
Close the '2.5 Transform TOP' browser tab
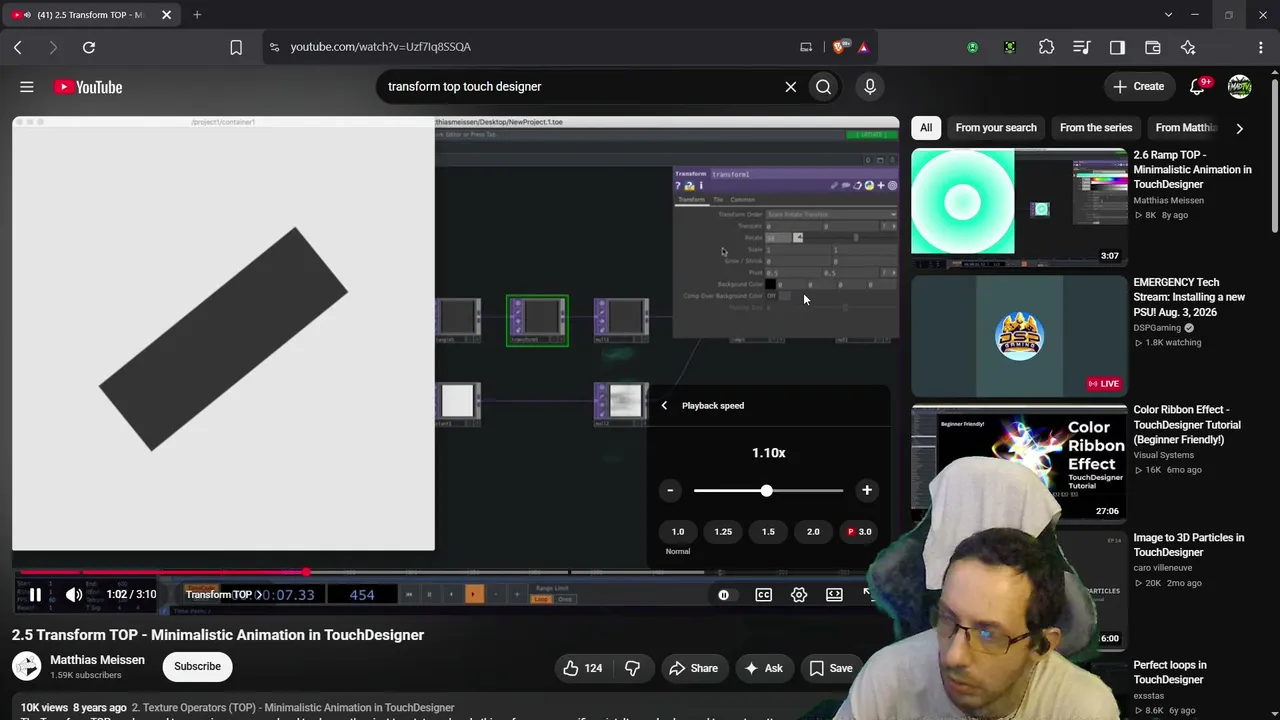coord(166,15)
